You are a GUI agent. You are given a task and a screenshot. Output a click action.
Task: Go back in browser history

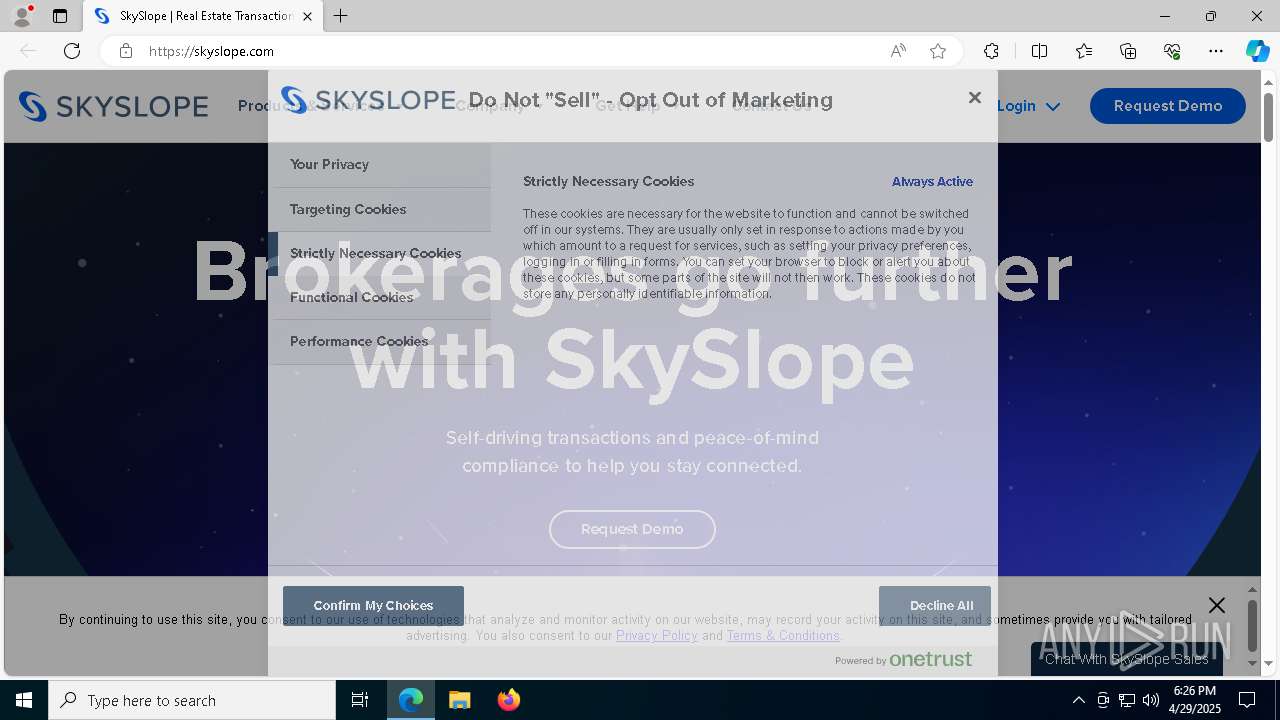(28, 51)
